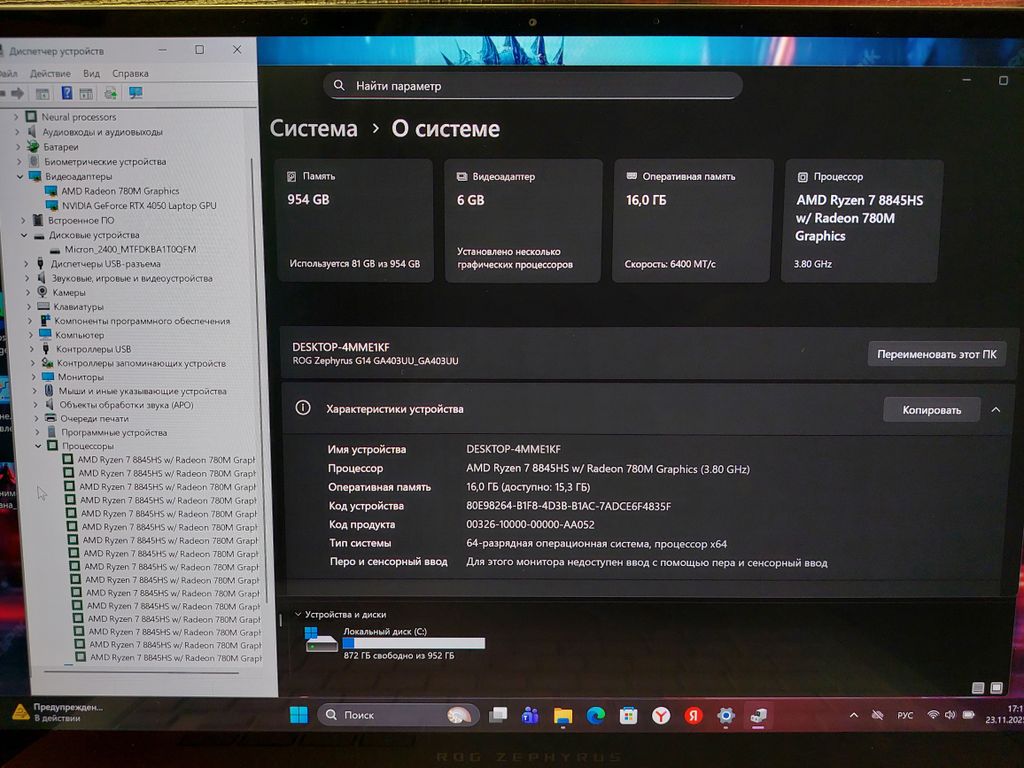Click the Scan for hardware changes monitor icon
This screenshot has height=768, width=1024.
(136, 93)
